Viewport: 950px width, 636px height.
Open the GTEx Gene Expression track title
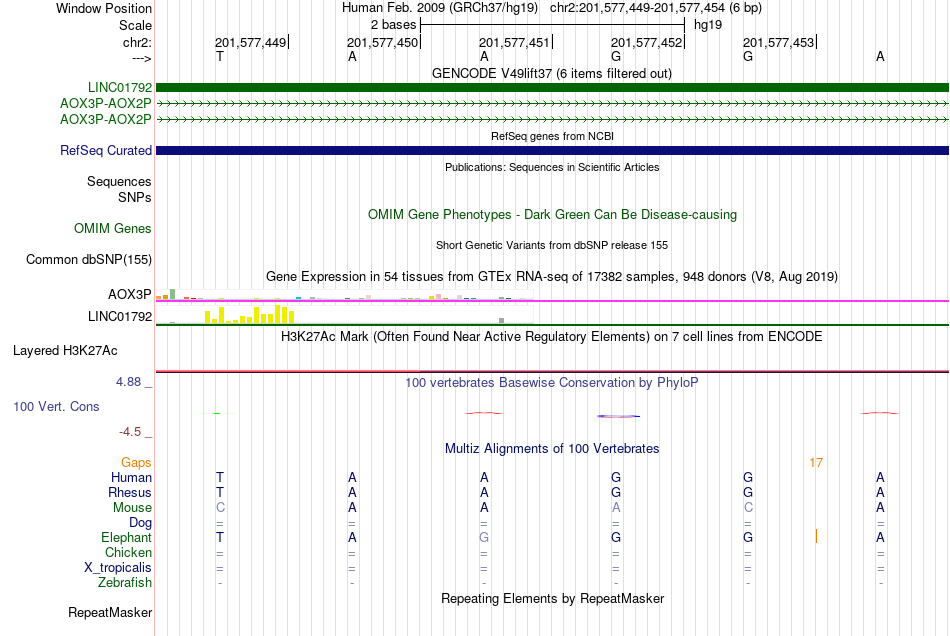[552, 276]
